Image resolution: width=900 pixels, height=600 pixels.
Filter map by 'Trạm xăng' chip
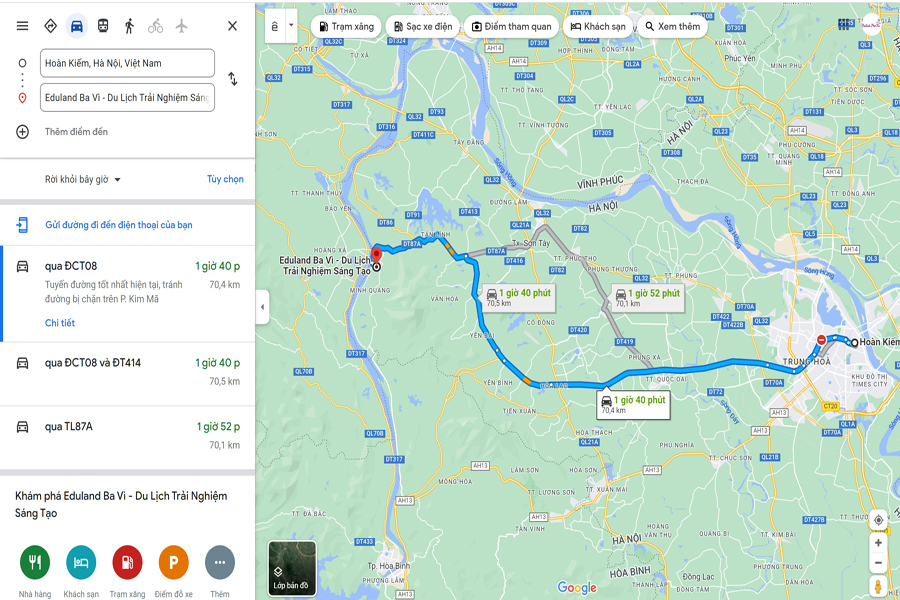(346, 26)
